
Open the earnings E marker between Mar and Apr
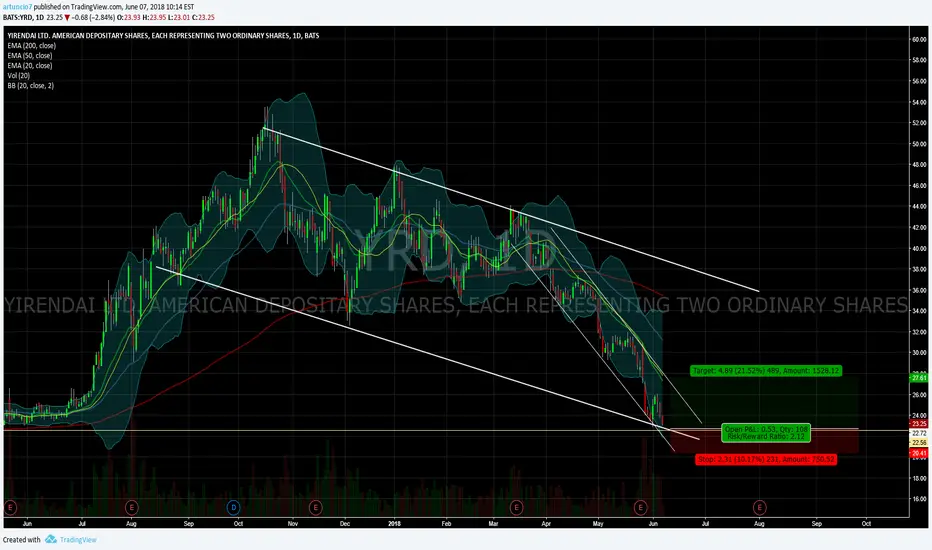coord(516,507)
